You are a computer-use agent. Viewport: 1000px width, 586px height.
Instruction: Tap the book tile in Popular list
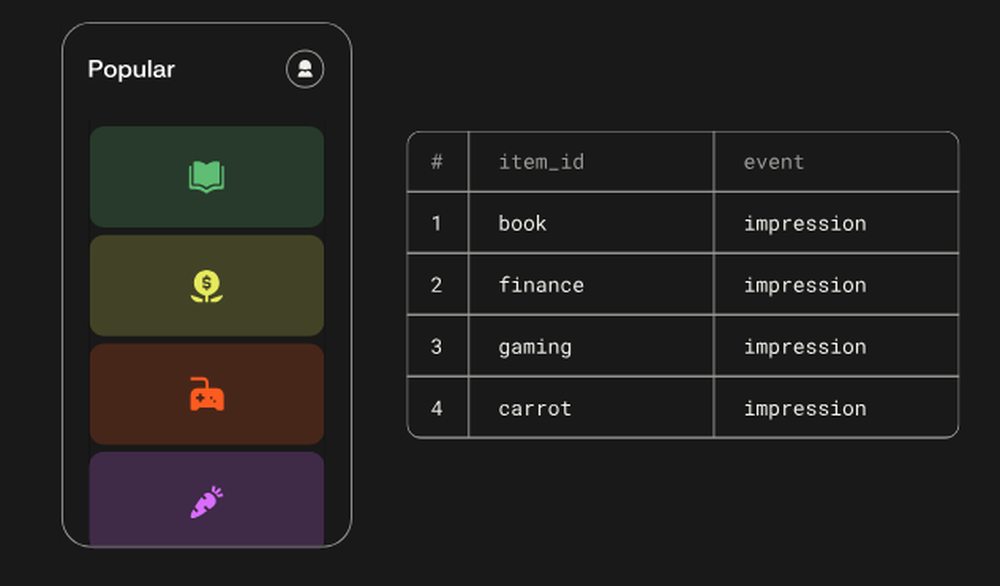(x=206, y=177)
